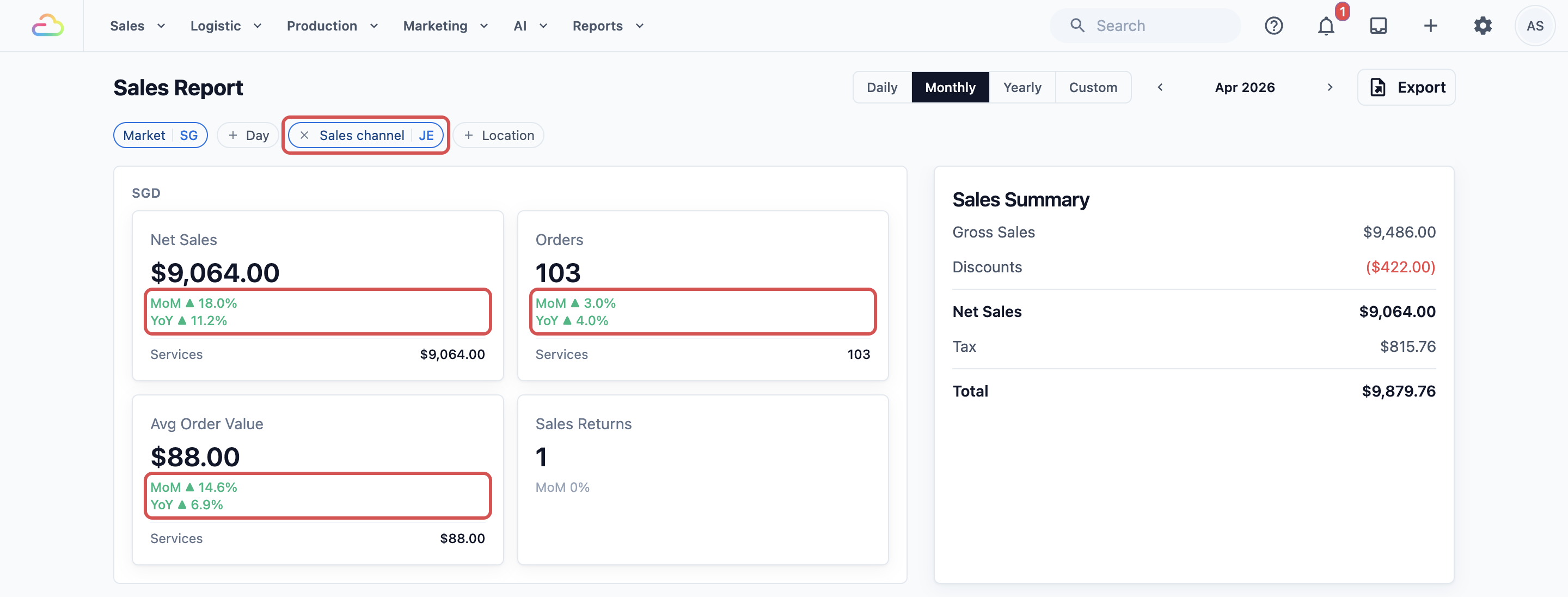Click the Discounts ($422.00) value
Image resolution: width=1568 pixels, height=597 pixels.
click(x=1400, y=267)
